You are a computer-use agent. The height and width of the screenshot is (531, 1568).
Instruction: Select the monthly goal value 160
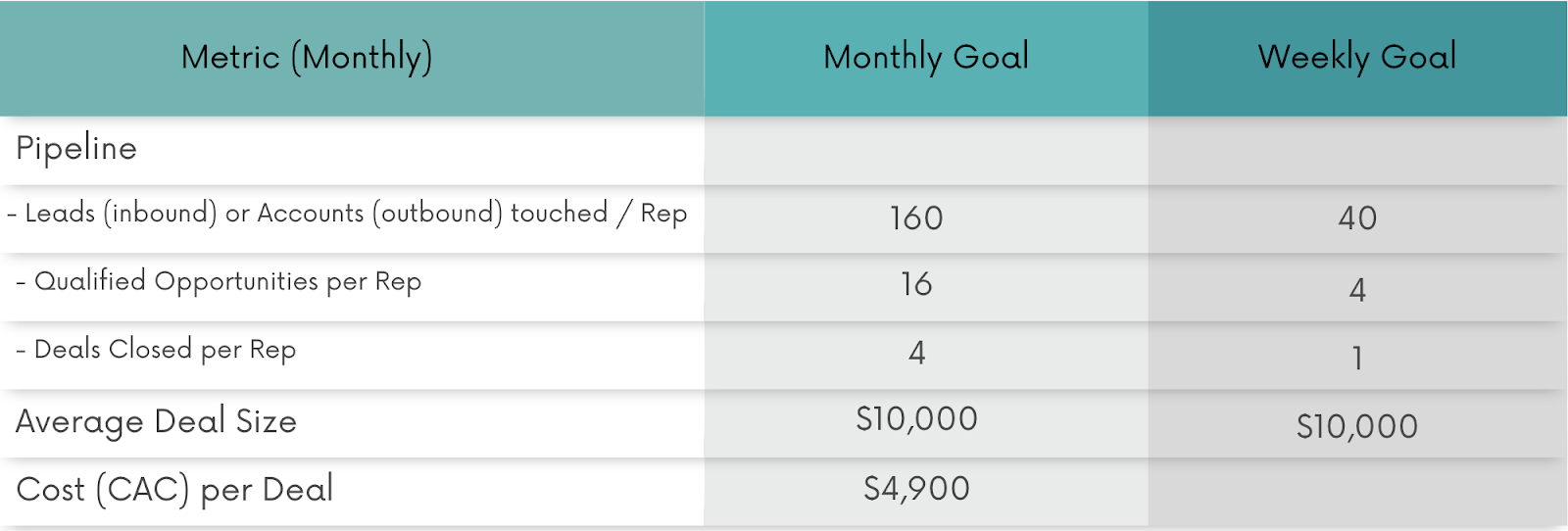point(916,217)
